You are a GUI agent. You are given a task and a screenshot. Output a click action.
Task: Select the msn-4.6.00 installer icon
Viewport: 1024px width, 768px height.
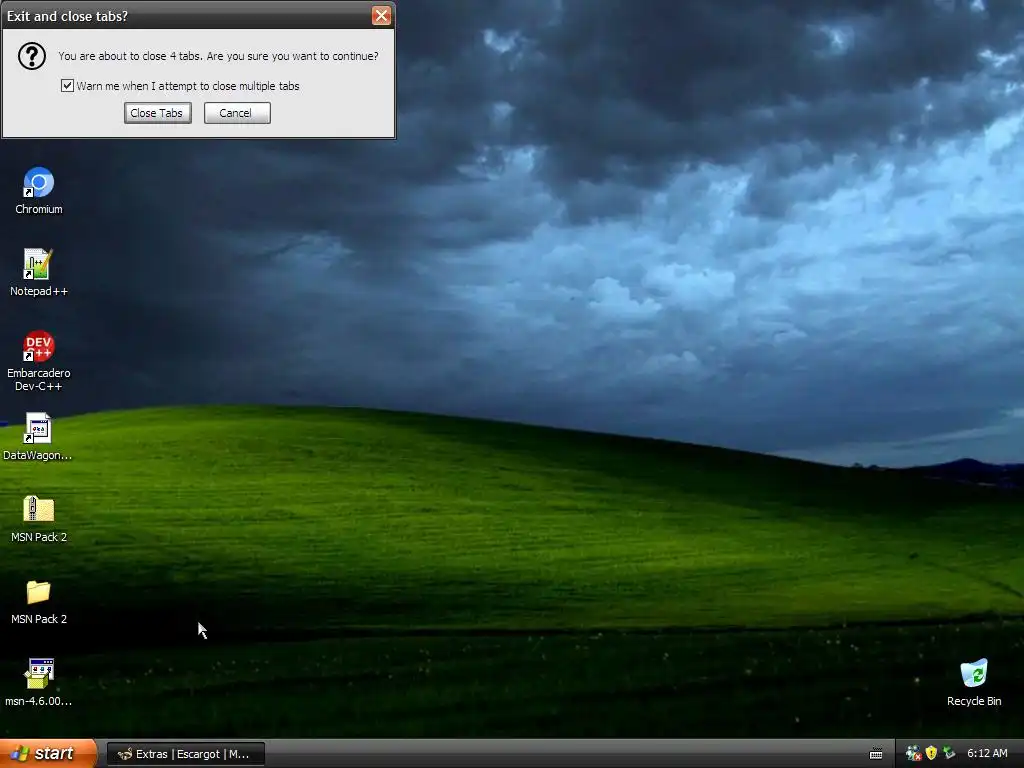39,674
